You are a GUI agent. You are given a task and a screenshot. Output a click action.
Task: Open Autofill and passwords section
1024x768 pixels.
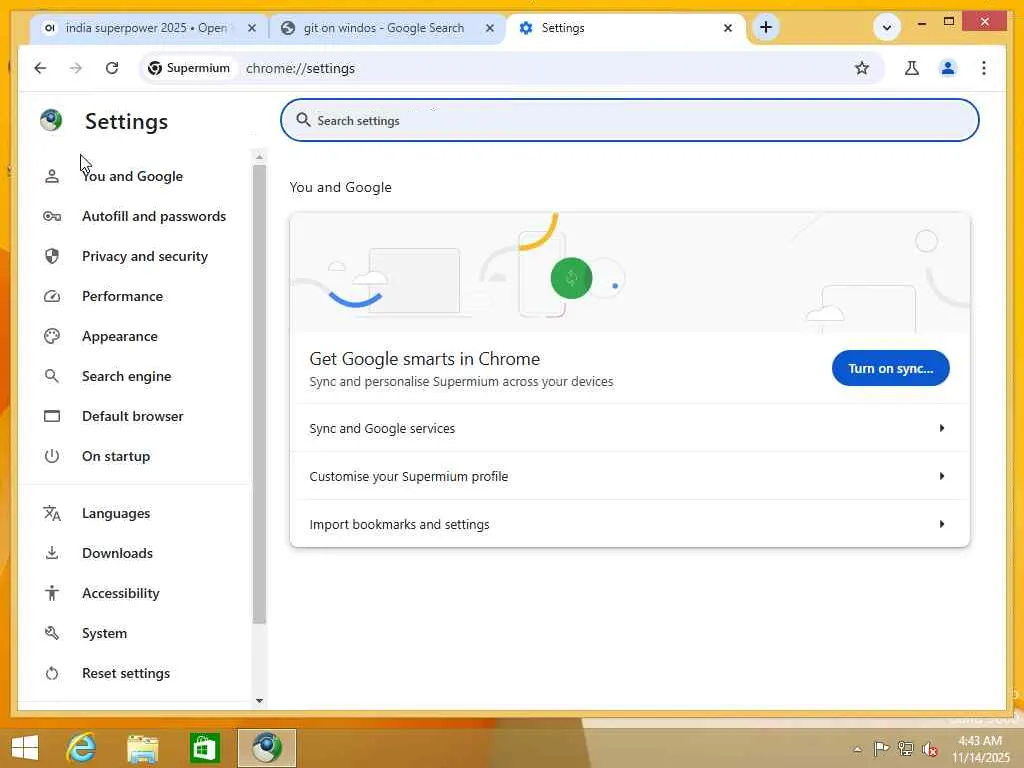pos(153,216)
